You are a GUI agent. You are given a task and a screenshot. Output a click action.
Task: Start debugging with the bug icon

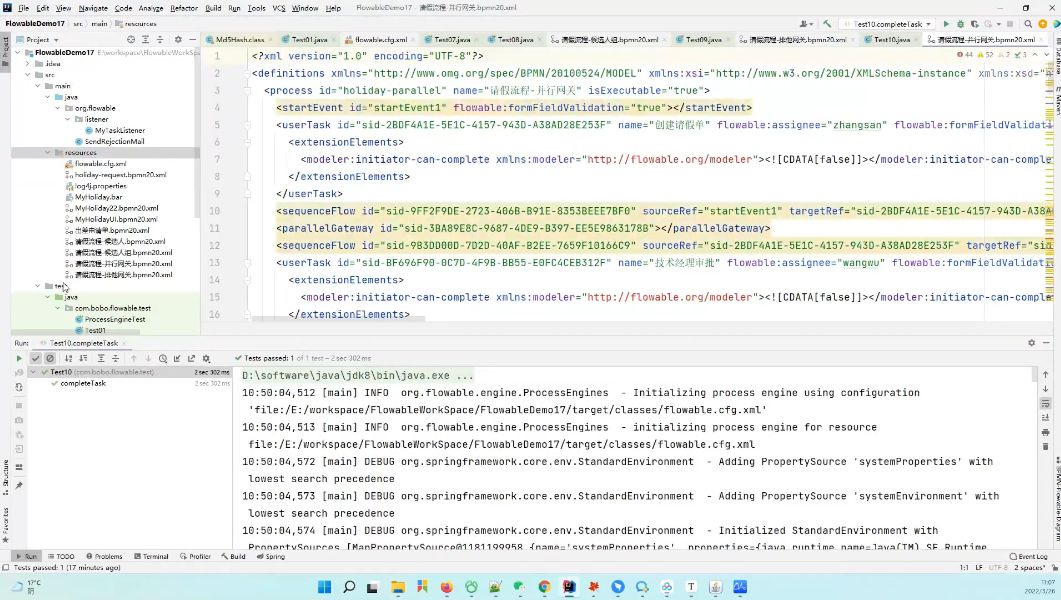960,24
